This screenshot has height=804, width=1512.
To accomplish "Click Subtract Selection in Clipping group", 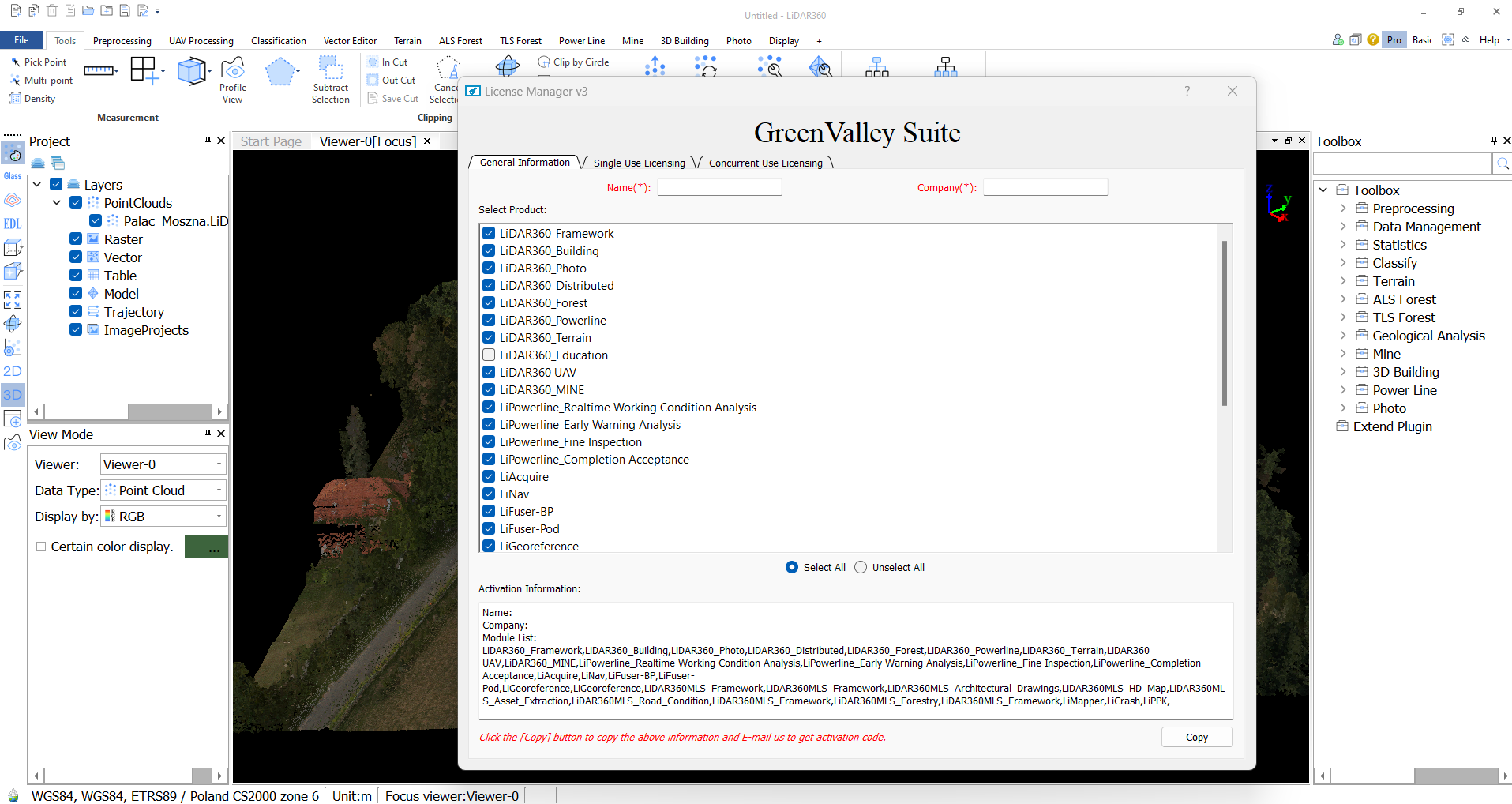I will tap(330, 80).
